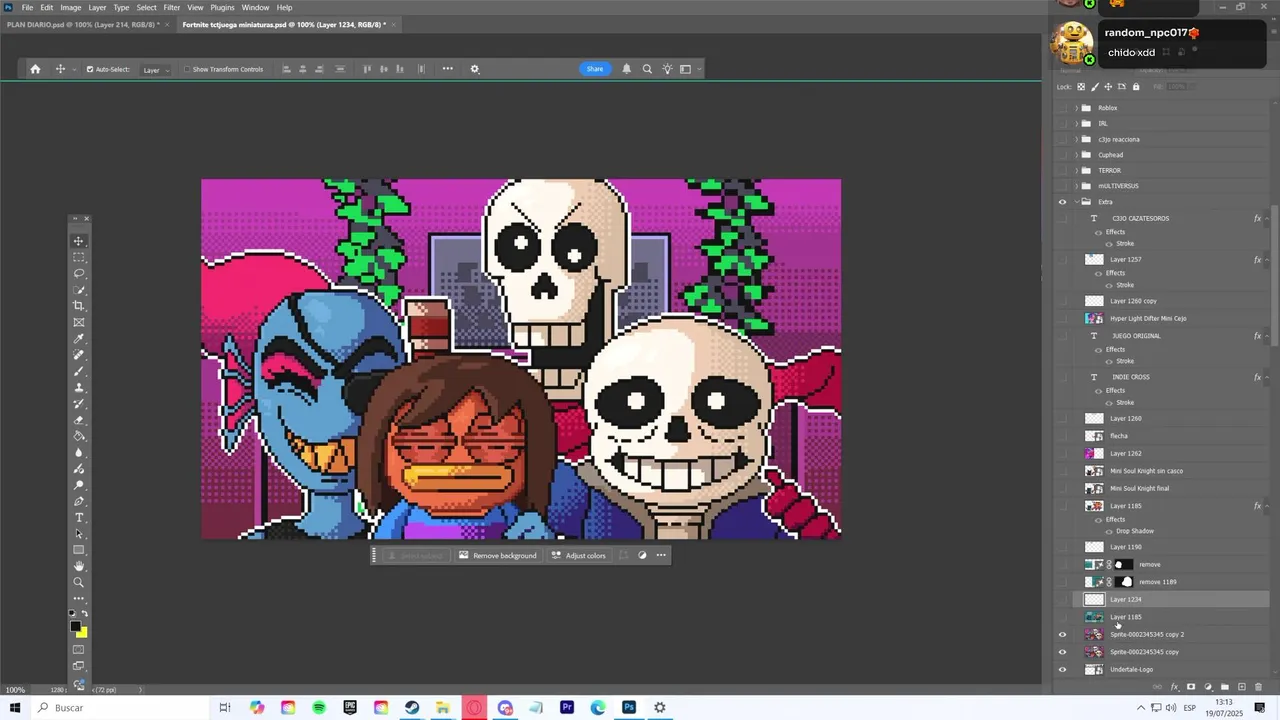Image resolution: width=1280 pixels, height=720 pixels.
Task: Open Spotify from the taskbar
Action: 319,707
